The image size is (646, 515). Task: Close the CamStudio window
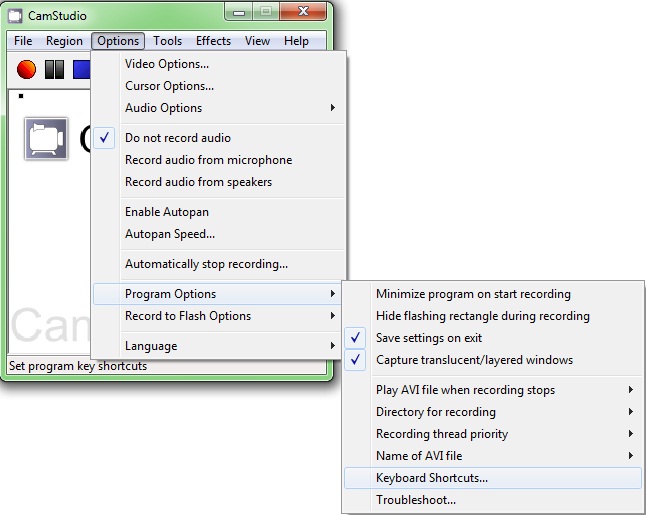click(303, 12)
